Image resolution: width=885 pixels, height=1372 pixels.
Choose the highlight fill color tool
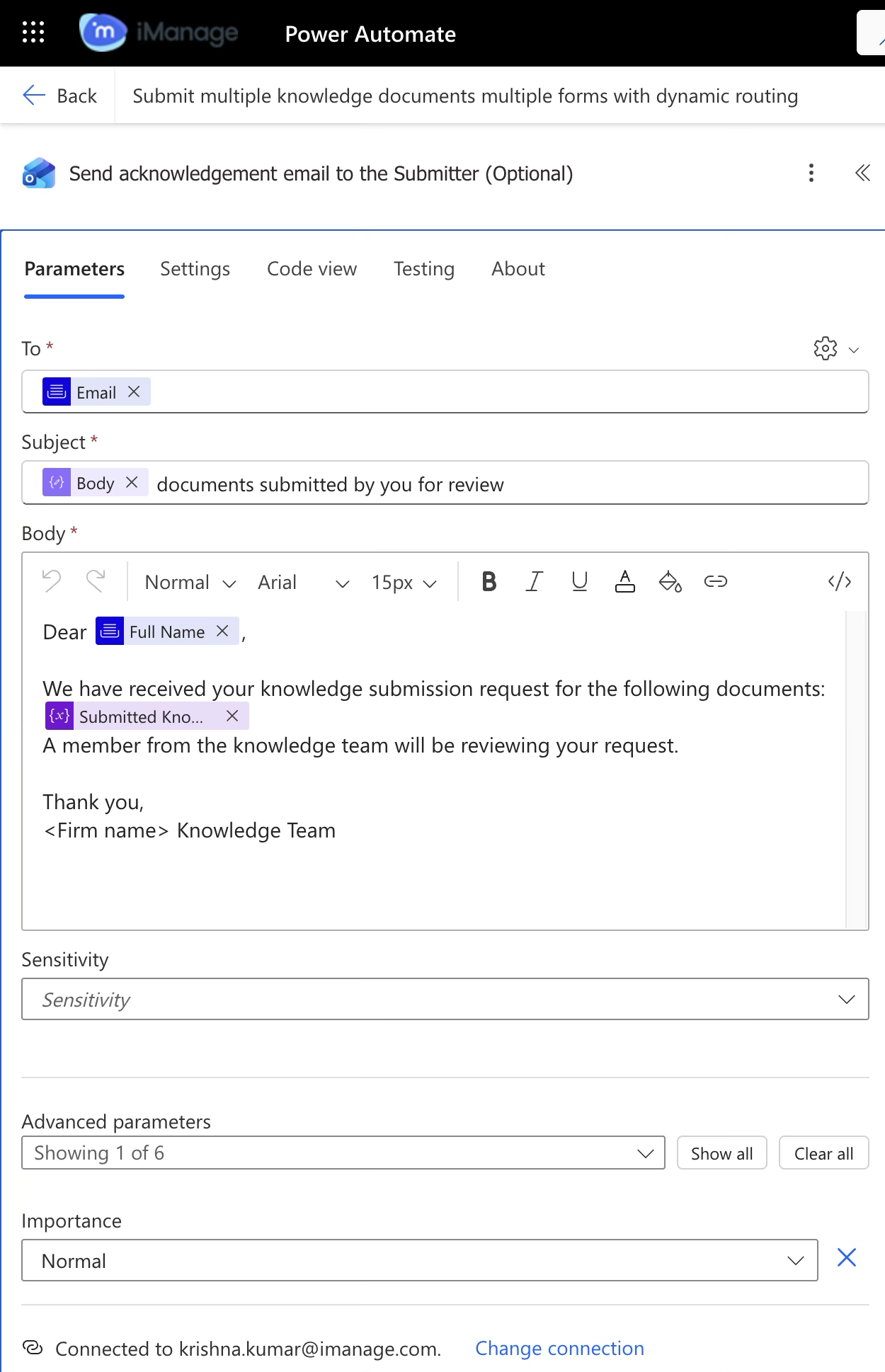coord(670,582)
